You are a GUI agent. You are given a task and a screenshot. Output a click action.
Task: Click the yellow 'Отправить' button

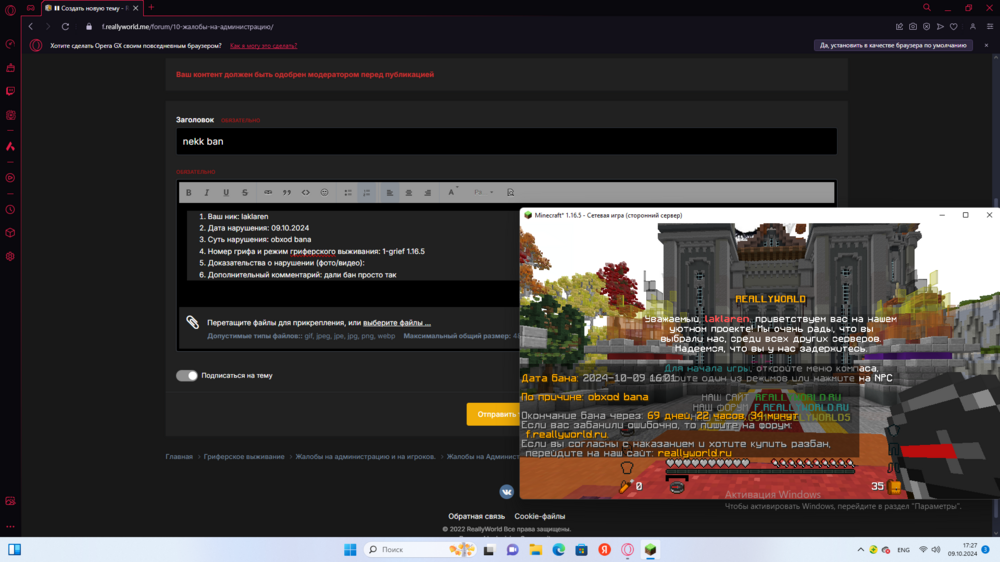coord(494,414)
